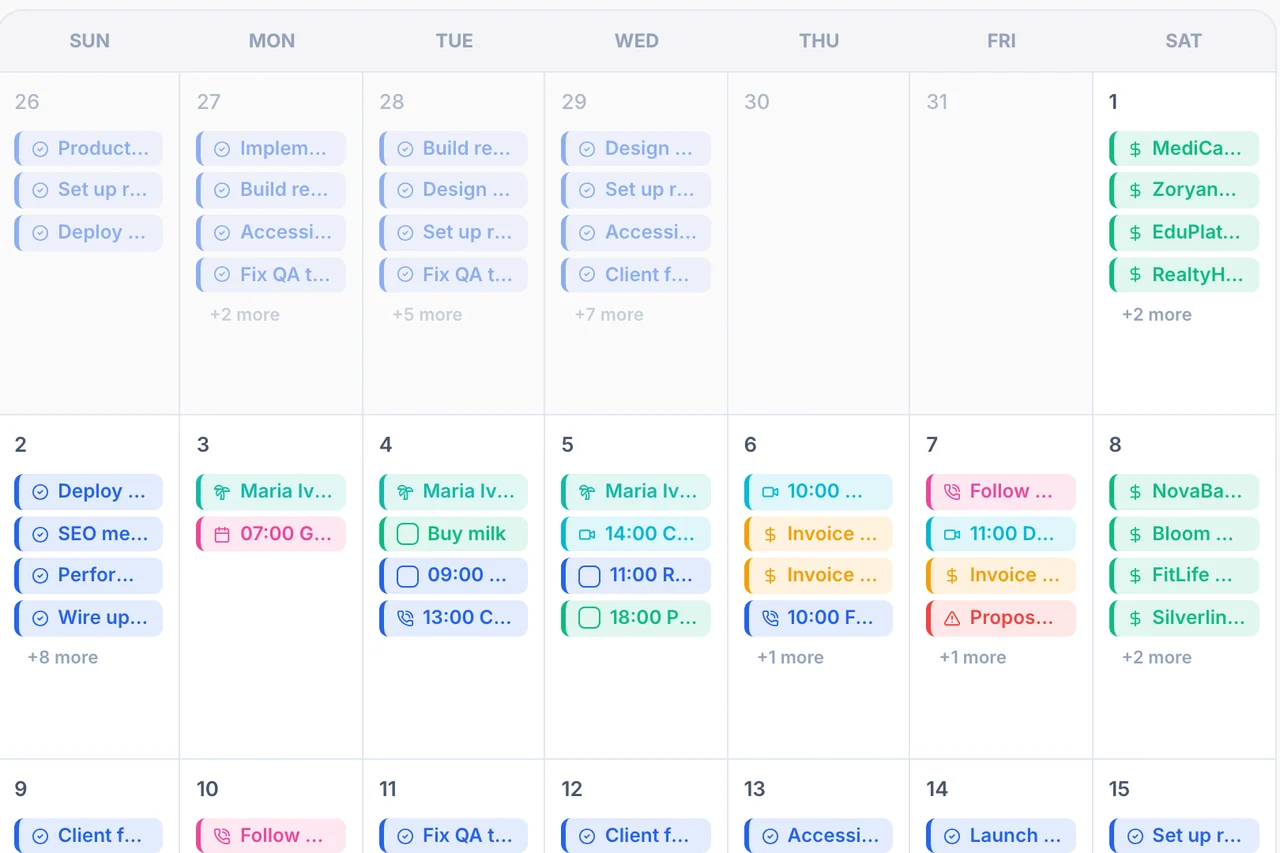The width and height of the screenshot is (1280, 853).
Task: Click the dollar icon on the NovaBa... event
Action: pos(1135,492)
